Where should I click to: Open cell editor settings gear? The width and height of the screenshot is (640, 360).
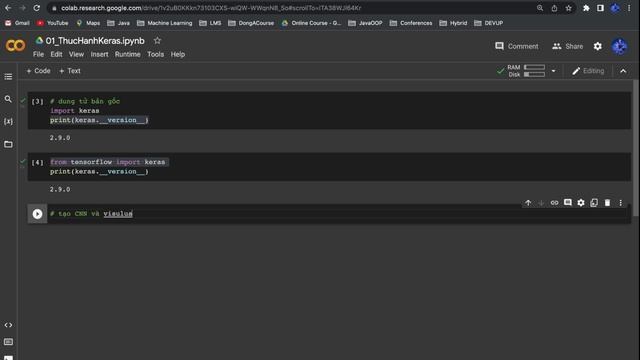coord(581,203)
